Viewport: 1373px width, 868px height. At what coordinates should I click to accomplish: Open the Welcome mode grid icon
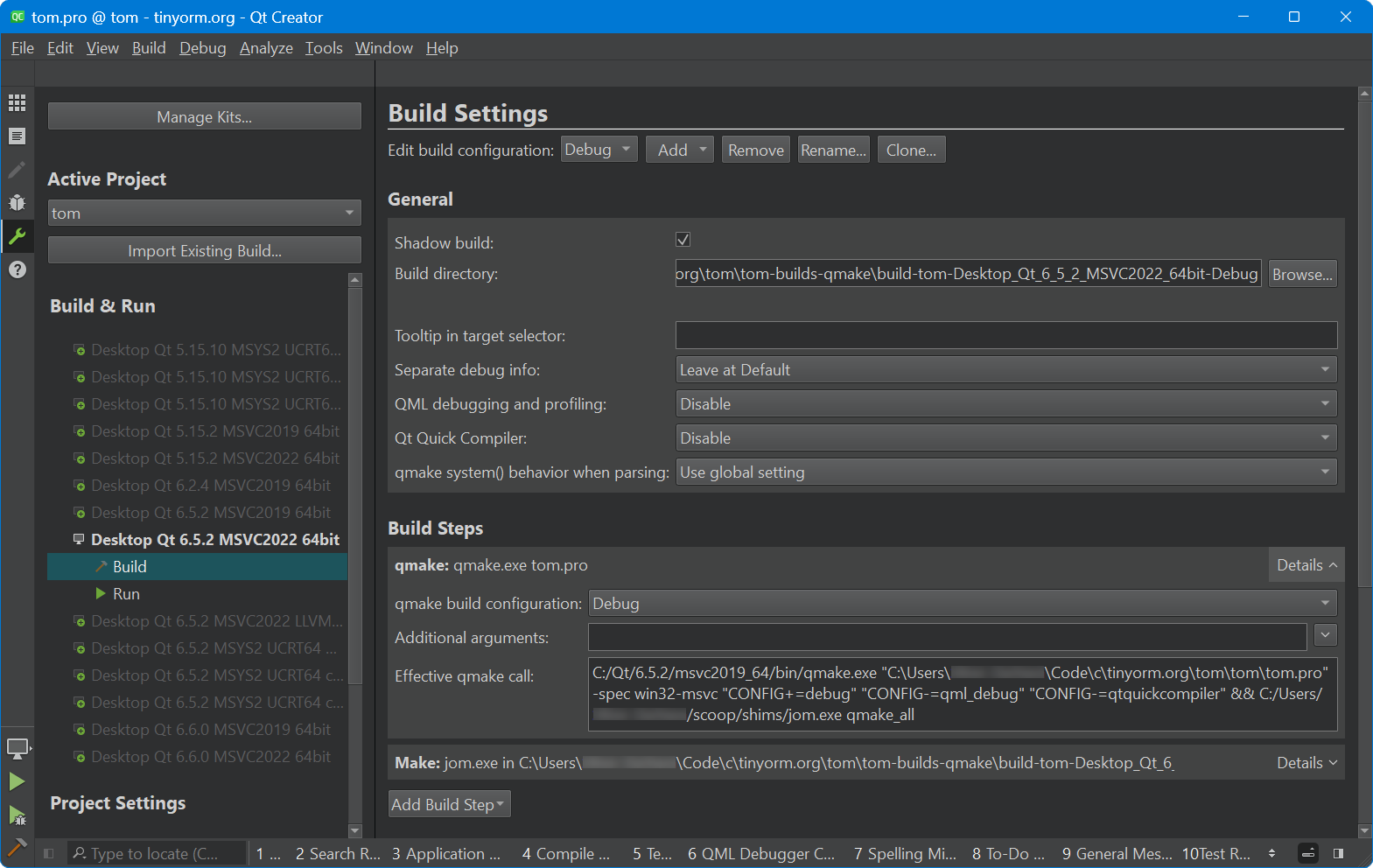17,103
